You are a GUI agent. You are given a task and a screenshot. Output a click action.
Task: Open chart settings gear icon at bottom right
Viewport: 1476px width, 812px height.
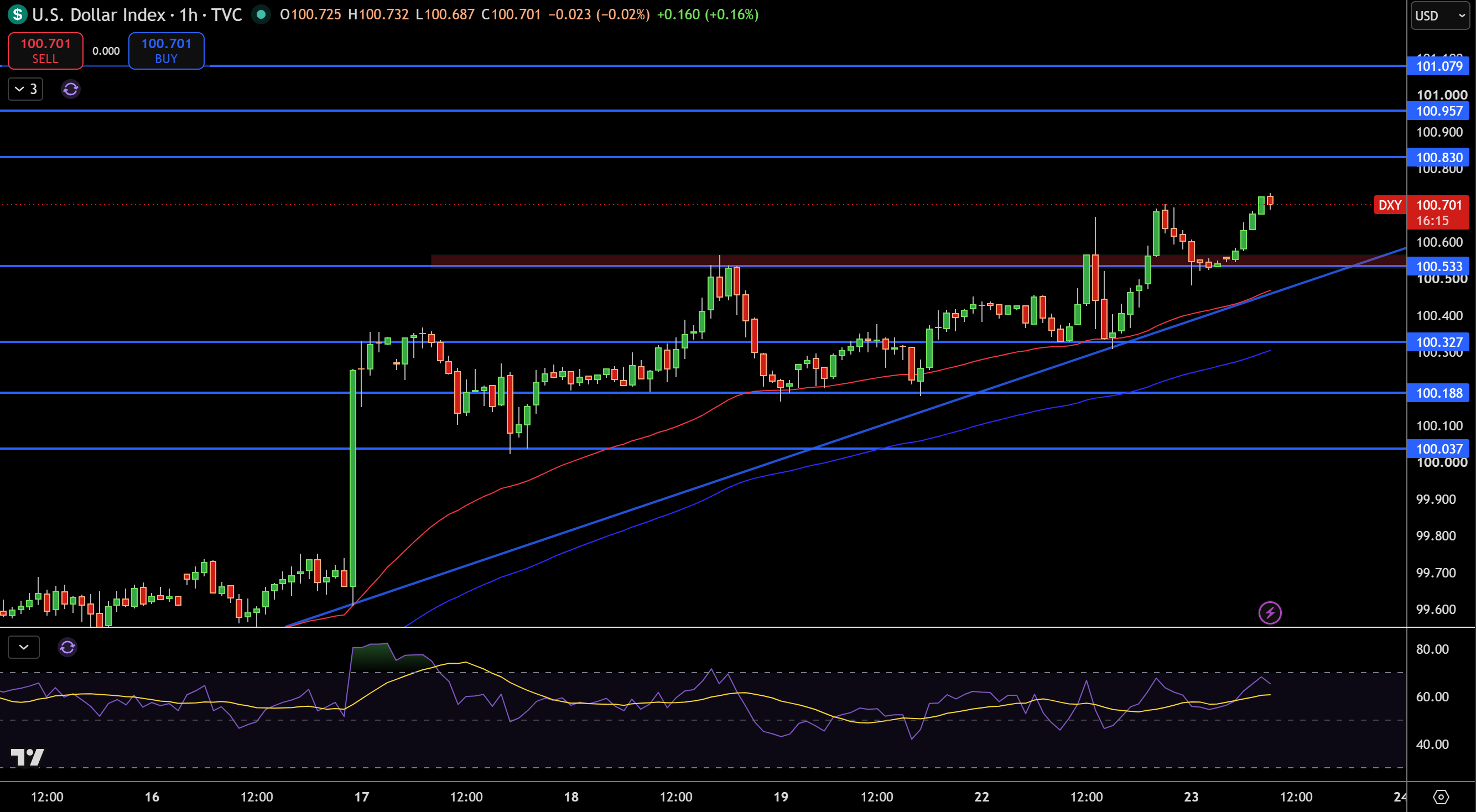1441,797
